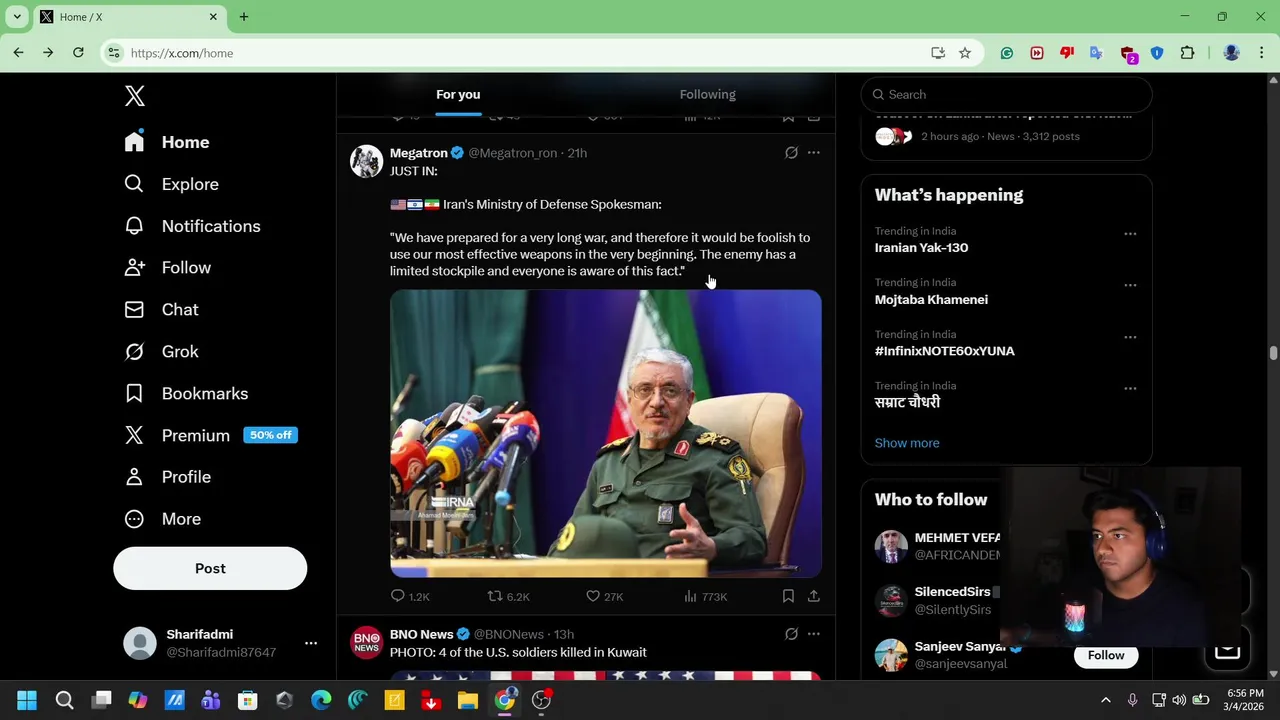This screenshot has height=720, width=1280.
Task: Like the Megatron post showing 27K
Action: coord(604,596)
